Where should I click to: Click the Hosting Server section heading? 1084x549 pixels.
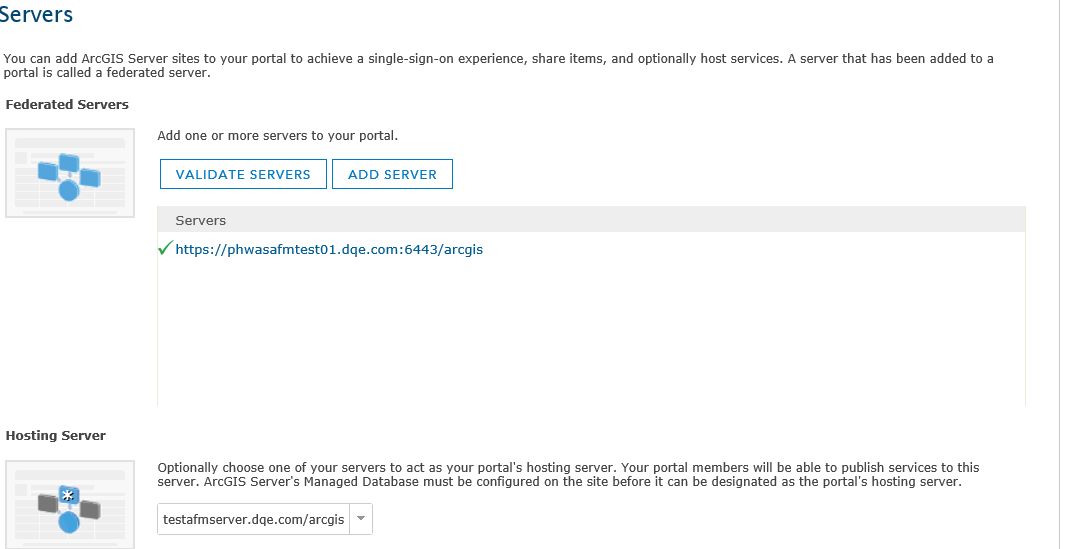coord(55,436)
